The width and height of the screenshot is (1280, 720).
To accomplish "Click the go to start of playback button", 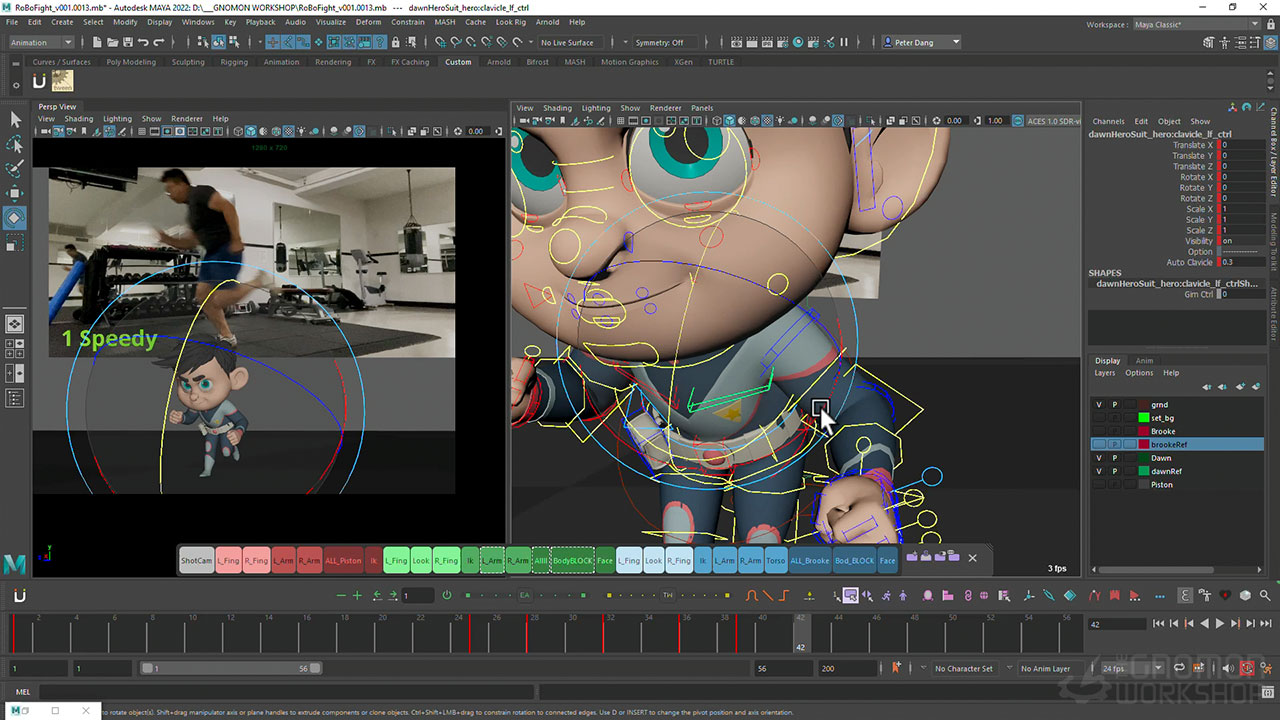I will coord(1158,624).
